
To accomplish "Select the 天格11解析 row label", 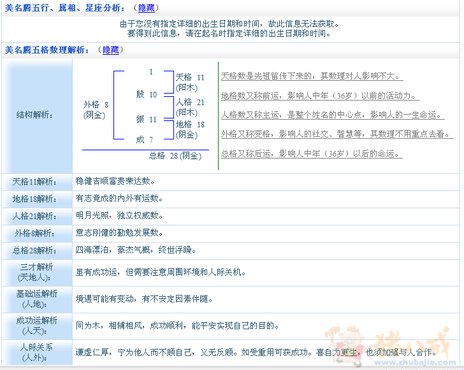I will click(x=34, y=182).
